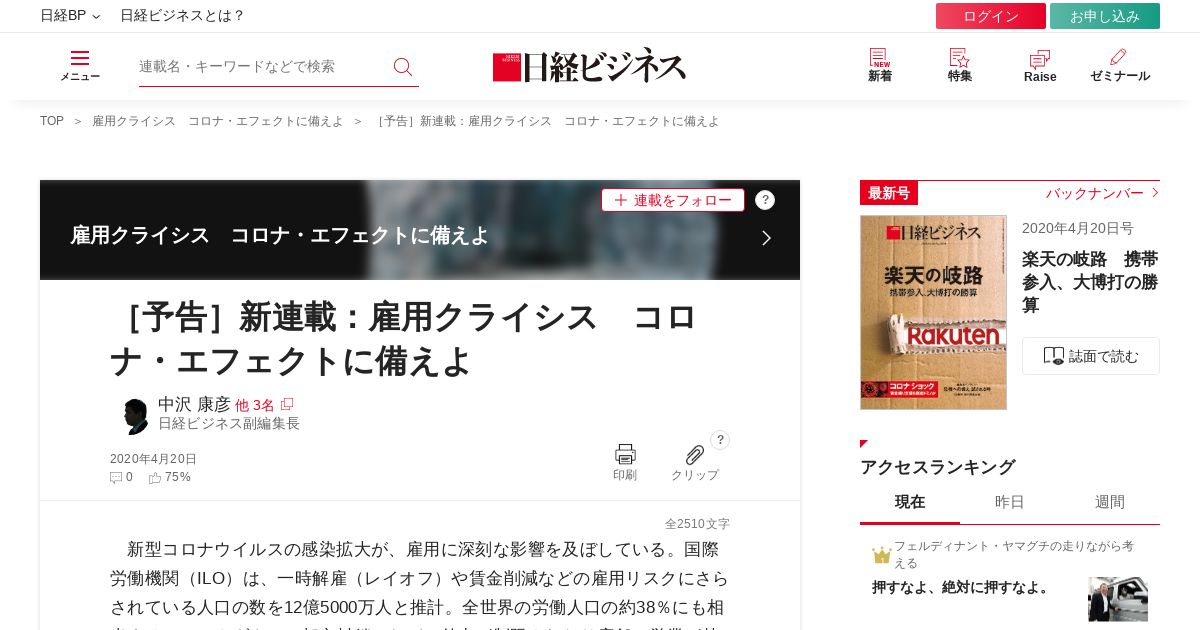Click 連載をフォロー button
The image size is (1200, 630).
pos(673,200)
